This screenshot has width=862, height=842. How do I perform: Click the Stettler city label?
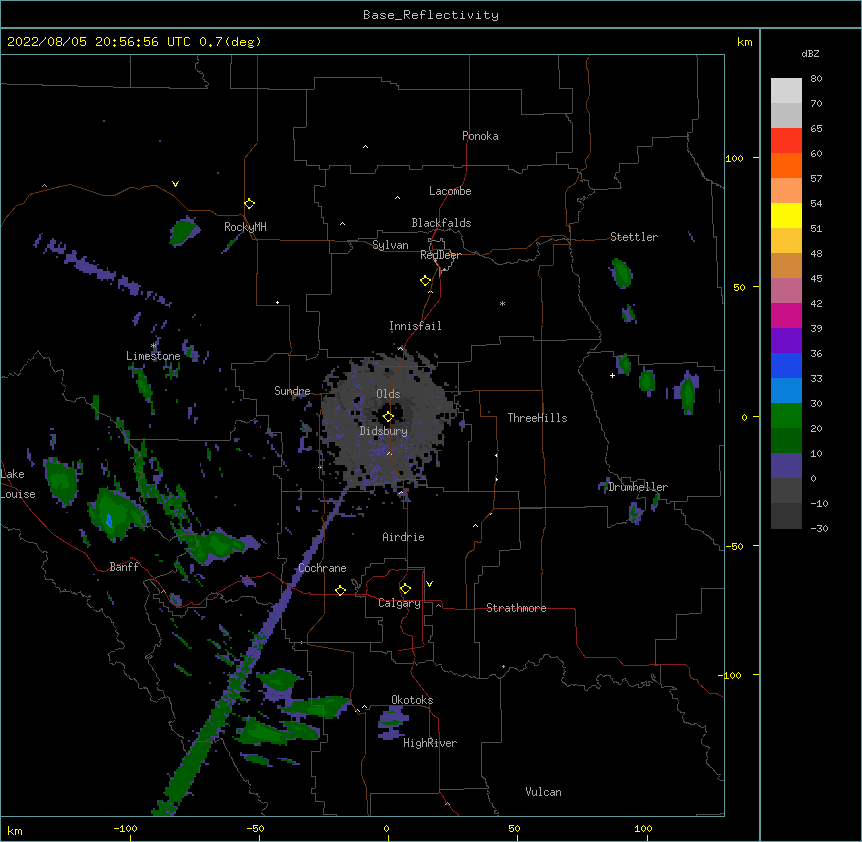point(634,237)
